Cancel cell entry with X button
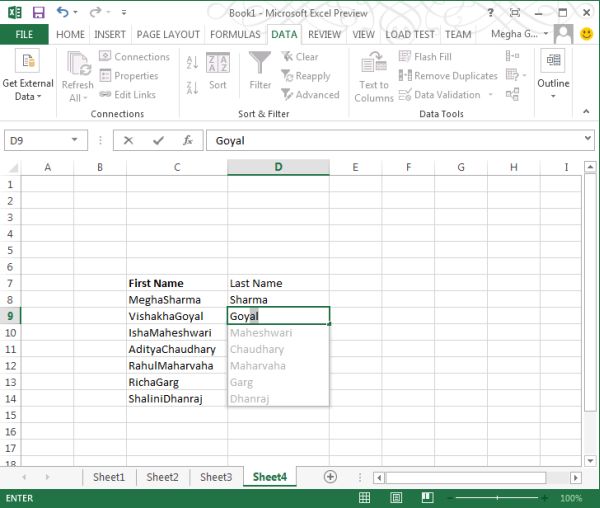The width and height of the screenshot is (600, 508). tap(128, 140)
